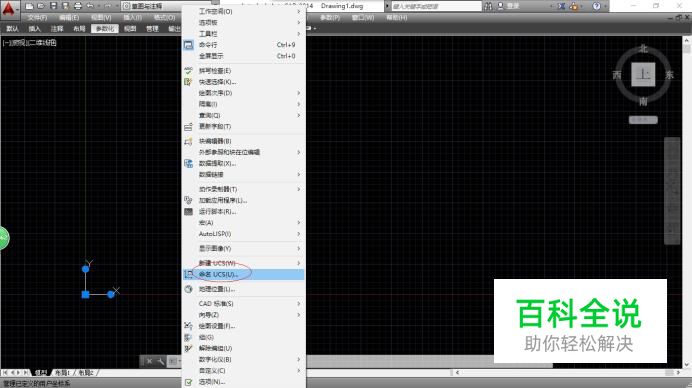The height and width of the screenshot is (388, 692).
Task: Click the 组(G) group icon
Action: (x=188, y=337)
